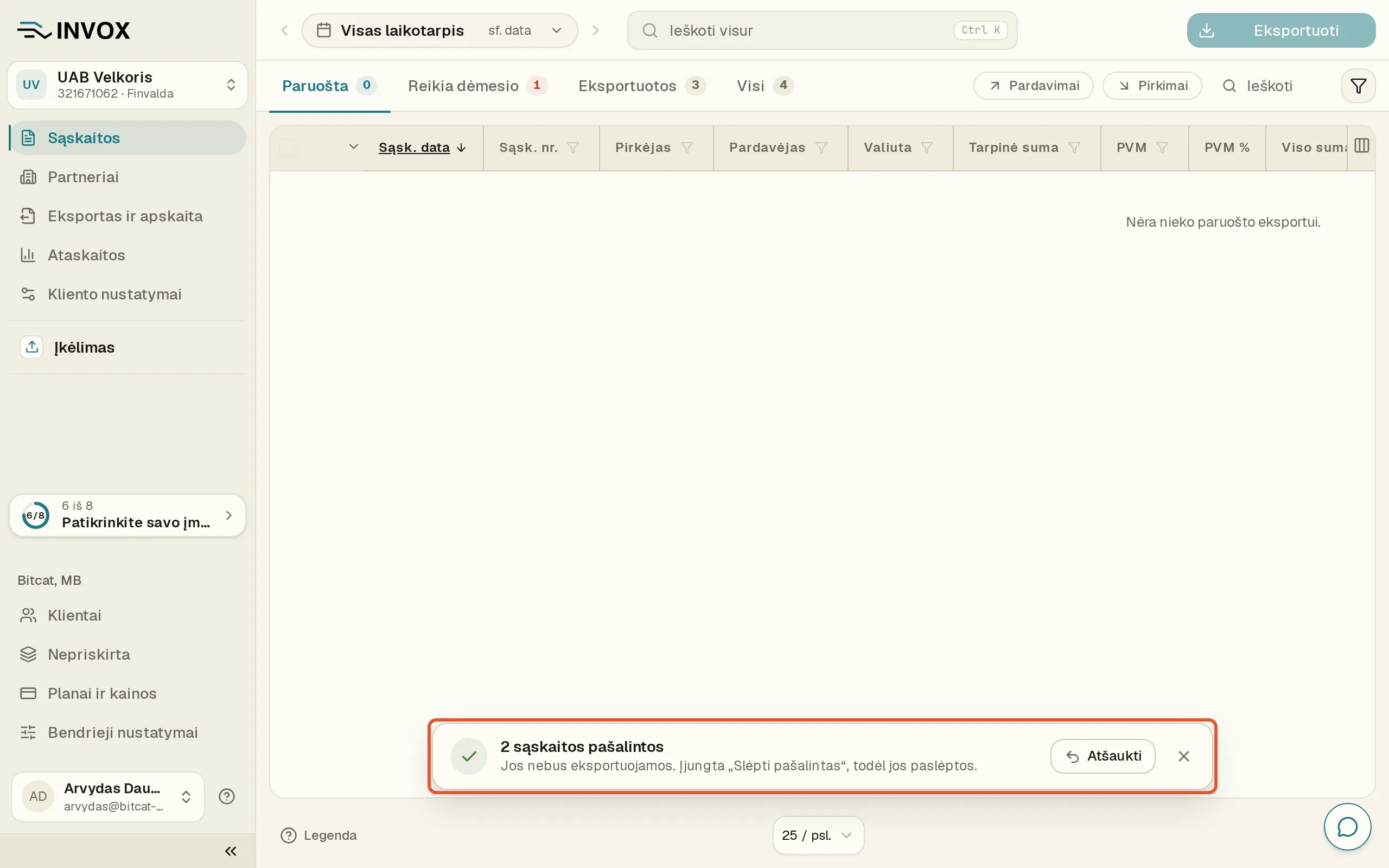Open column settings icon in table header

click(x=1361, y=146)
